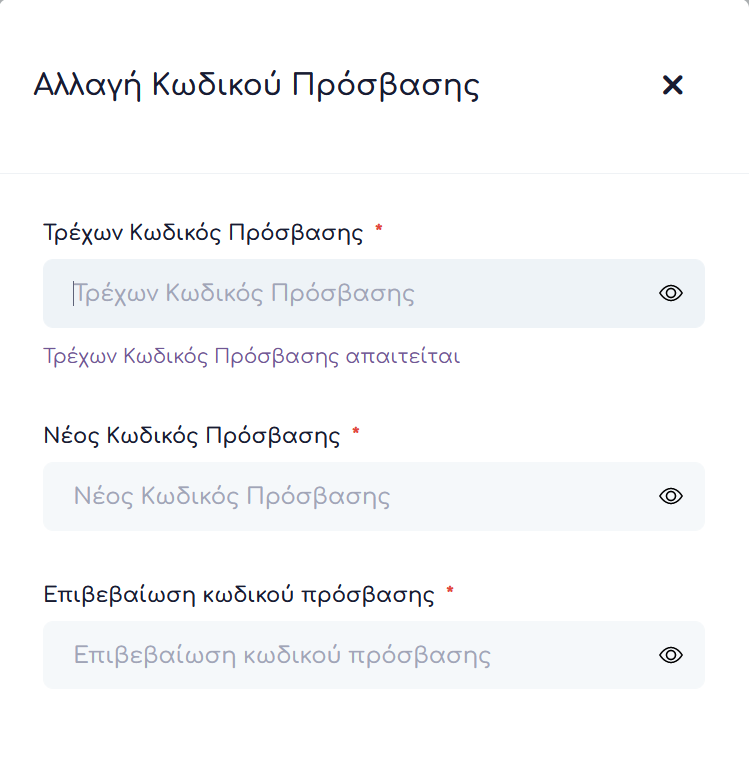Click the label Επιβεβαίωση κωδικού πρόσβασης above the third field
The width and height of the screenshot is (749, 767).
239,595
